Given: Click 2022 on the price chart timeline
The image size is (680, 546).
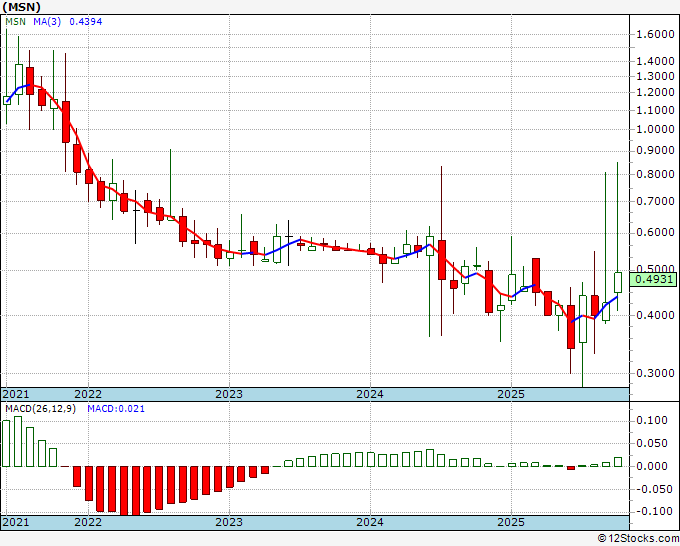Looking at the screenshot, I should tap(88, 394).
